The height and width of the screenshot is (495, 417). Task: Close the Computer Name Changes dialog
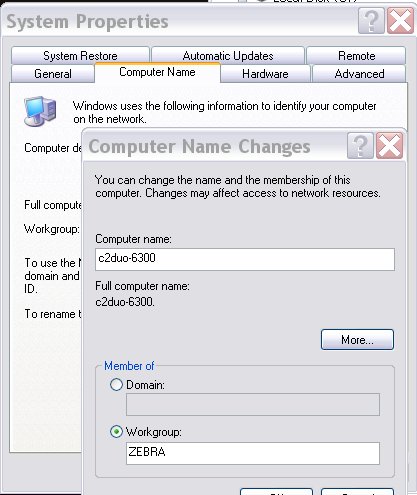[x=389, y=146]
